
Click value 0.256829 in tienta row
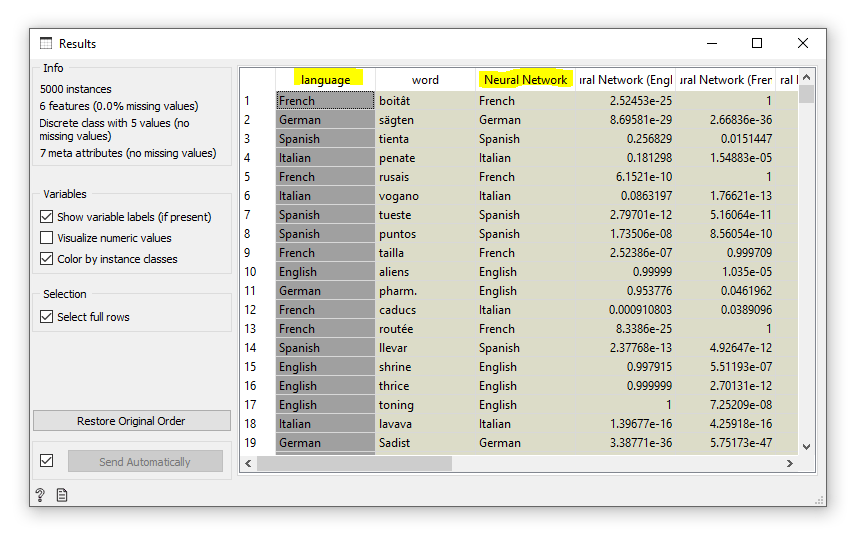(625, 139)
